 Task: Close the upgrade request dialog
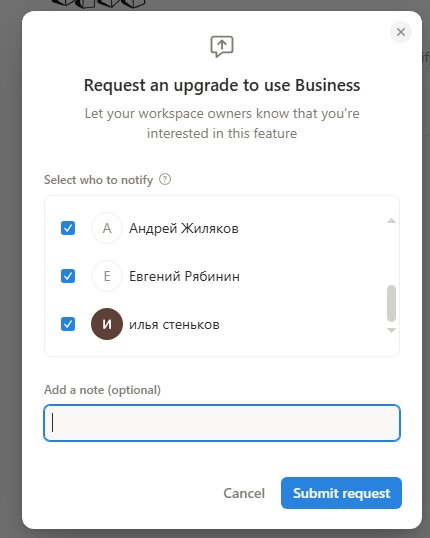click(400, 32)
